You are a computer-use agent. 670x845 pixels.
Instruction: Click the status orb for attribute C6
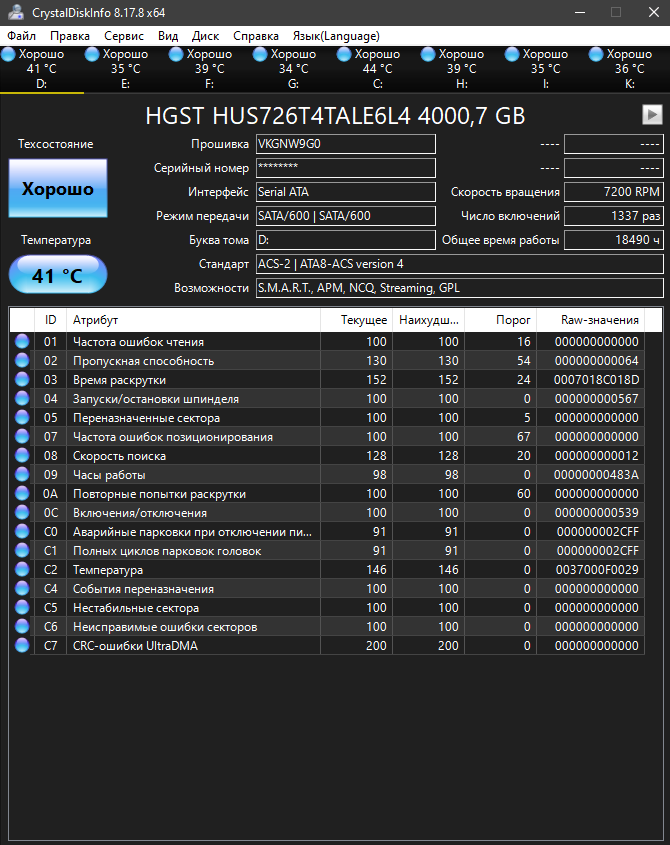pyautogui.click(x=22, y=626)
